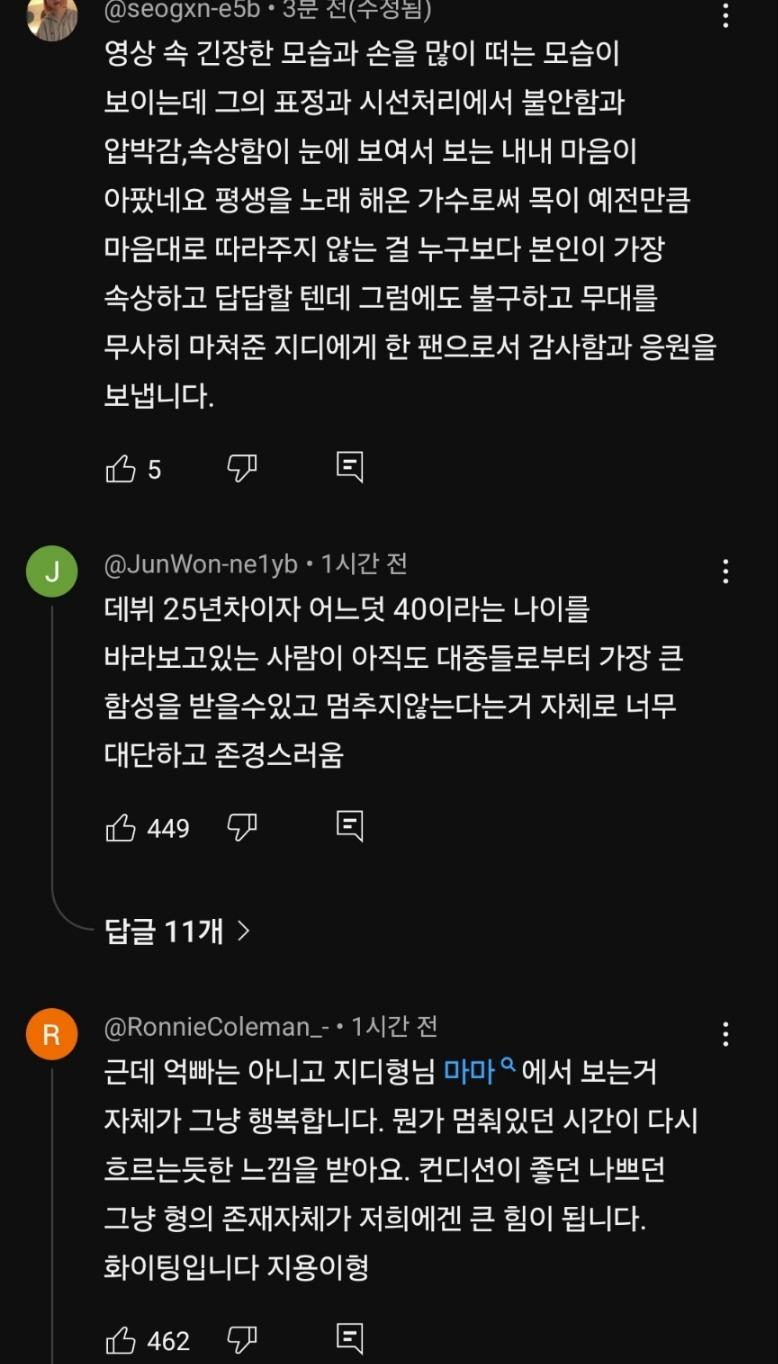This screenshot has width=778, height=1364.
Task: Like the comment by JunWon-ne1yb
Action: (x=120, y=827)
